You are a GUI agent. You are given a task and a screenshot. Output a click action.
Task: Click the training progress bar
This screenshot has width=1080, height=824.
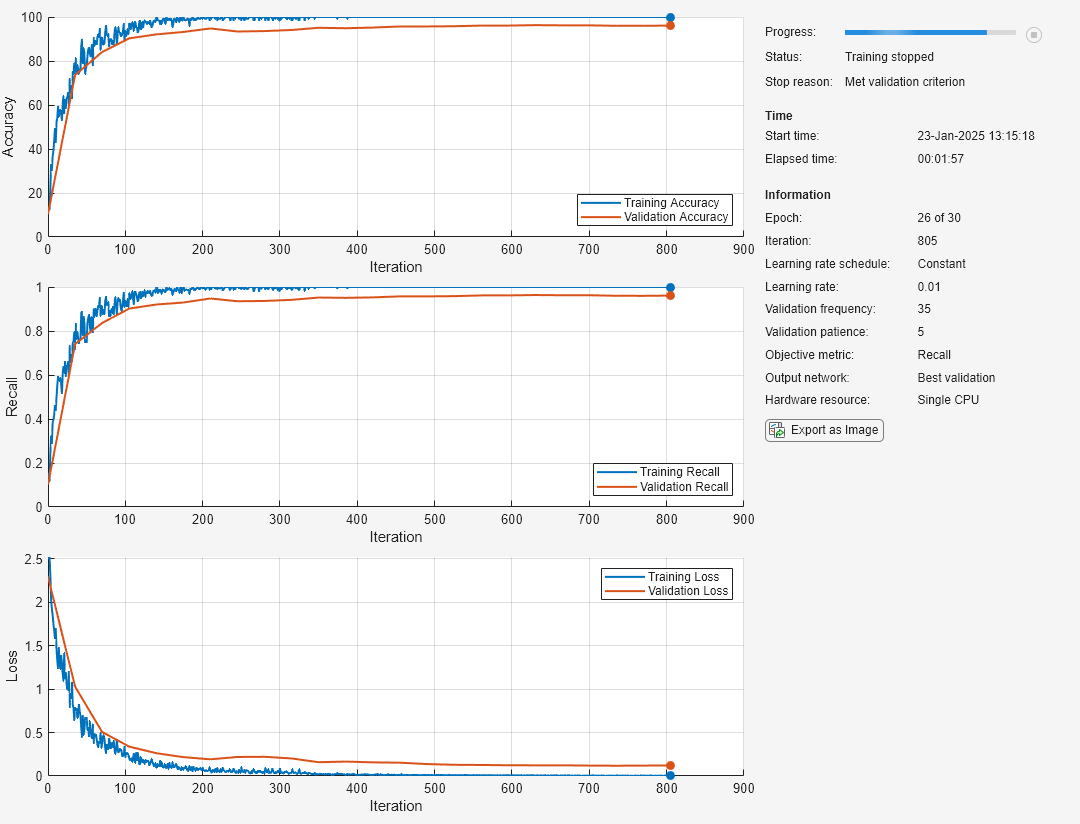(929, 33)
